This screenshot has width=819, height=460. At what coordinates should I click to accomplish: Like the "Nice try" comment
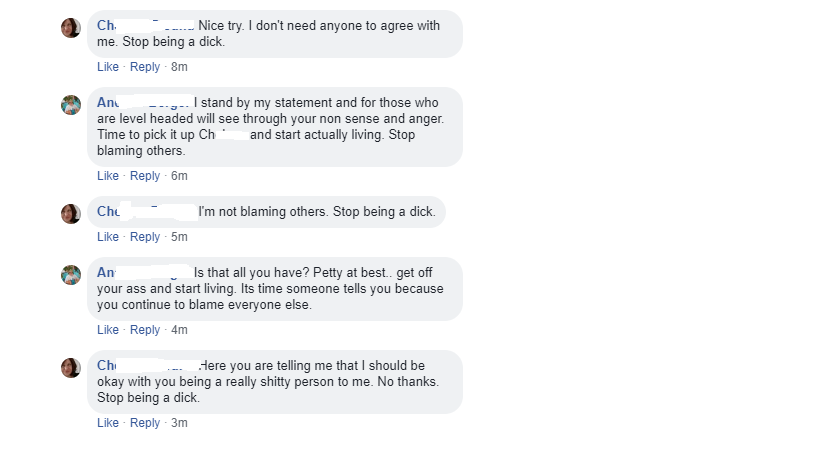click(108, 67)
